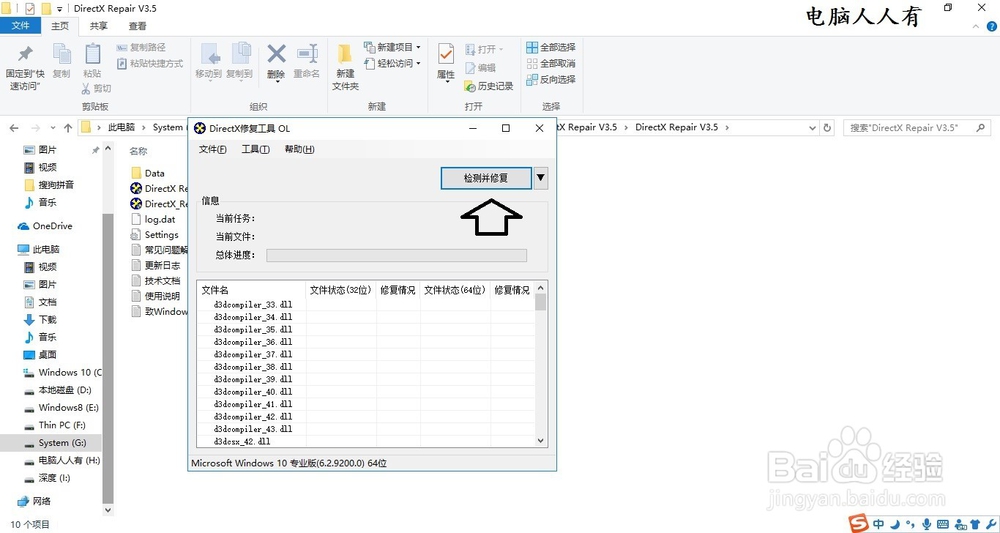Open the dropdown arrow beside 检测并修复
The image size is (1000, 533).
pyautogui.click(x=540, y=178)
